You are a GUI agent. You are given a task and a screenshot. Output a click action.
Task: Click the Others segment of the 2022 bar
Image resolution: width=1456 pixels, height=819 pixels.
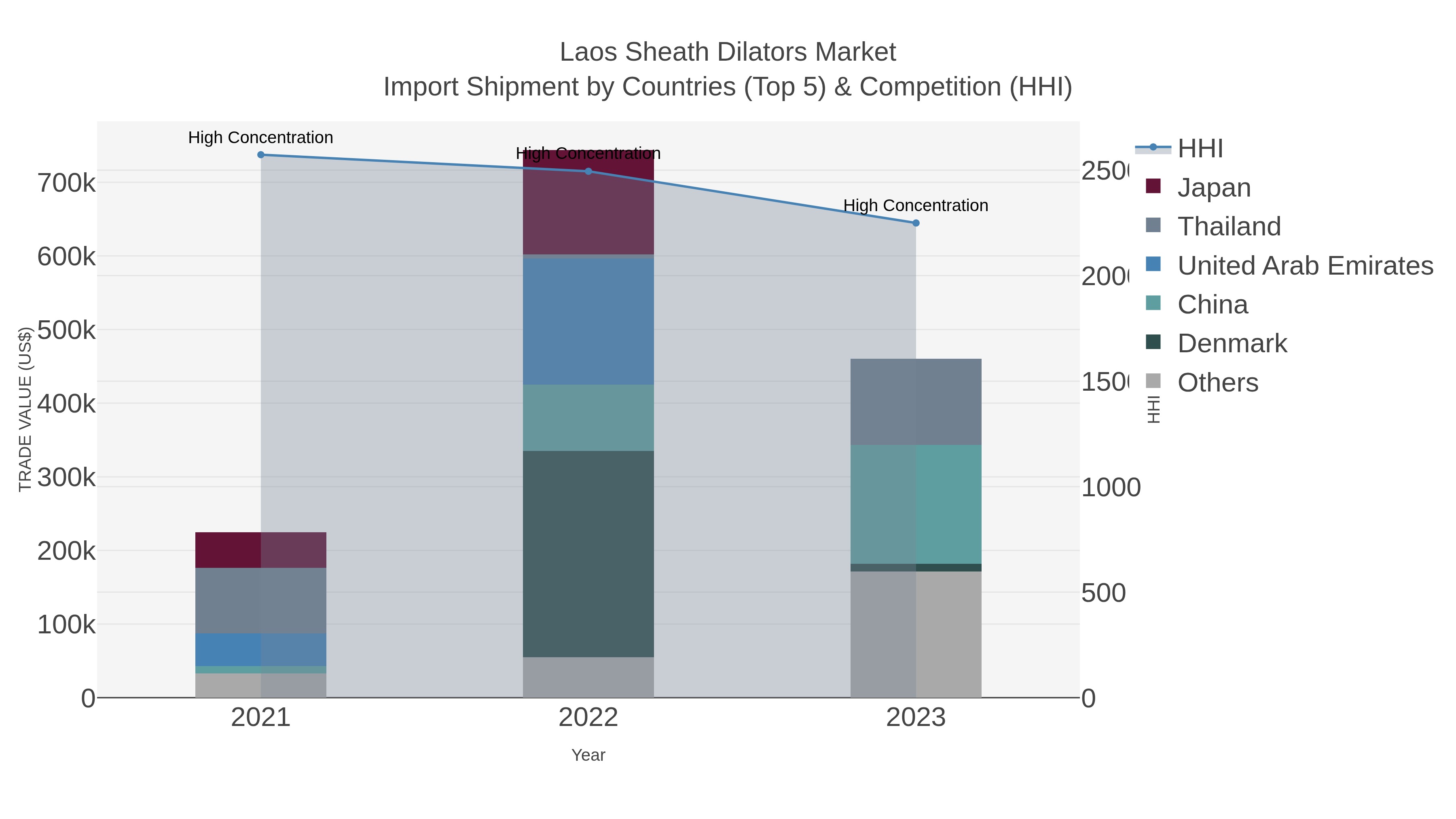[588, 677]
